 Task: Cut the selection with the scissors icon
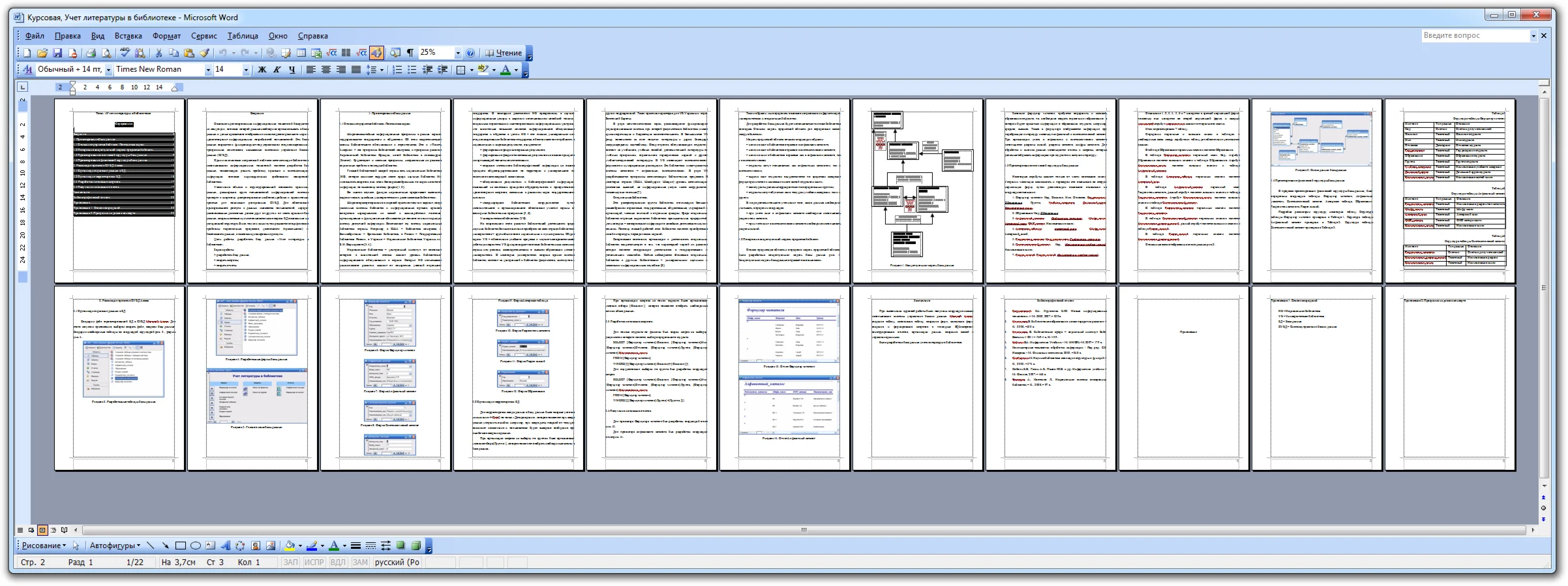tap(158, 53)
